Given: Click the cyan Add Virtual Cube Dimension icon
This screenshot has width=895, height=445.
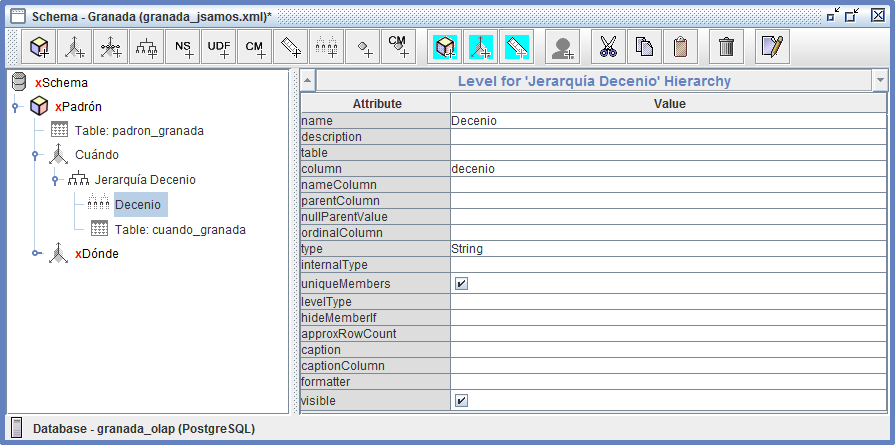Looking at the screenshot, I should [481, 47].
